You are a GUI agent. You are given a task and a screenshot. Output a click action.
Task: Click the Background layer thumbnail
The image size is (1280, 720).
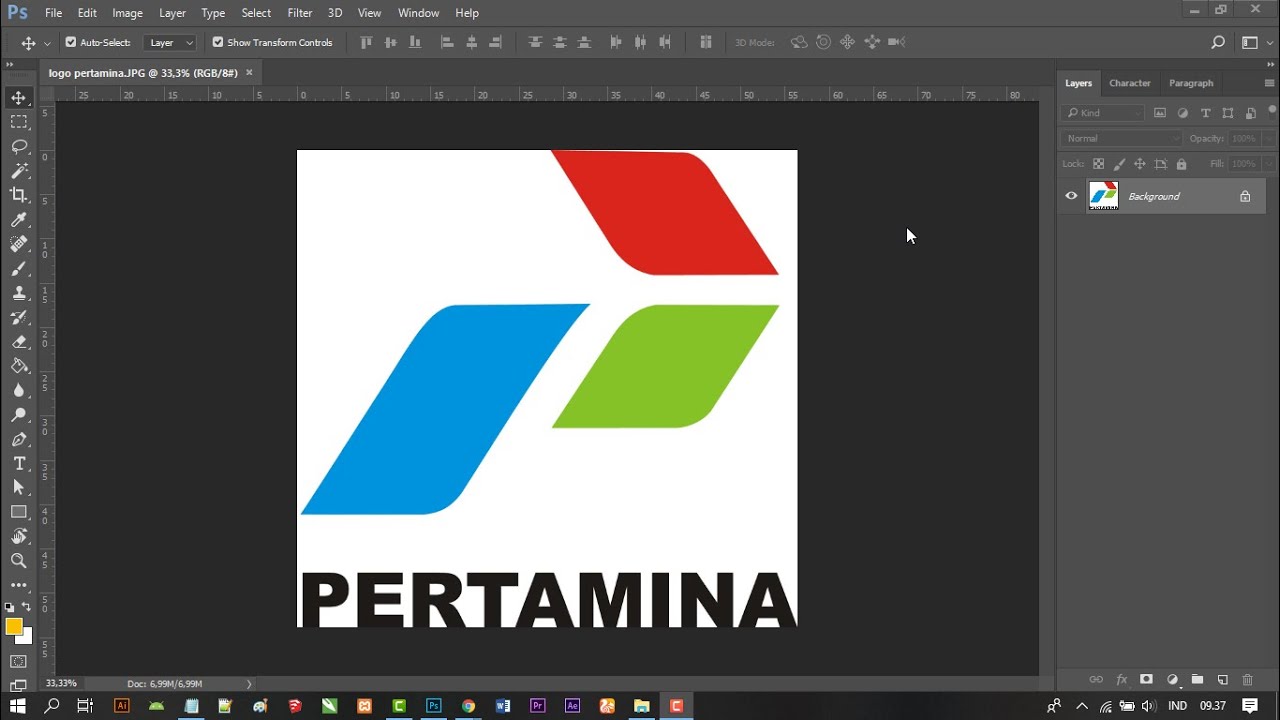coord(1103,196)
